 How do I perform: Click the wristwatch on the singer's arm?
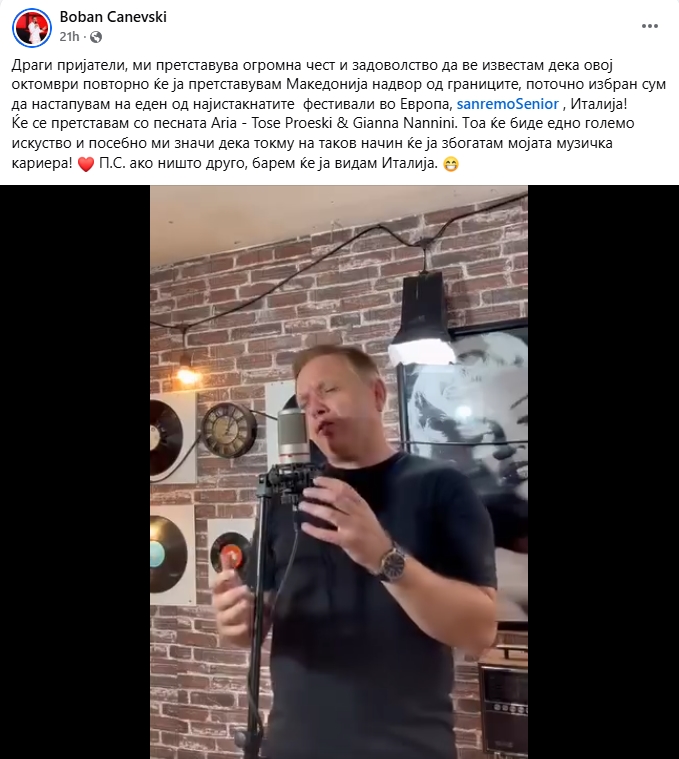(392, 563)
